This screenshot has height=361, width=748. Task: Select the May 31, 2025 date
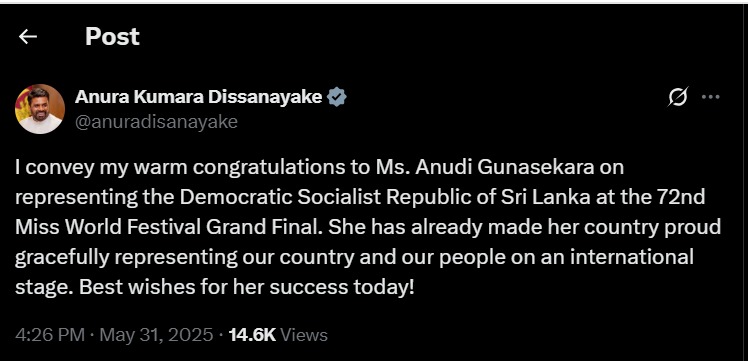click(x=156, y=335)
